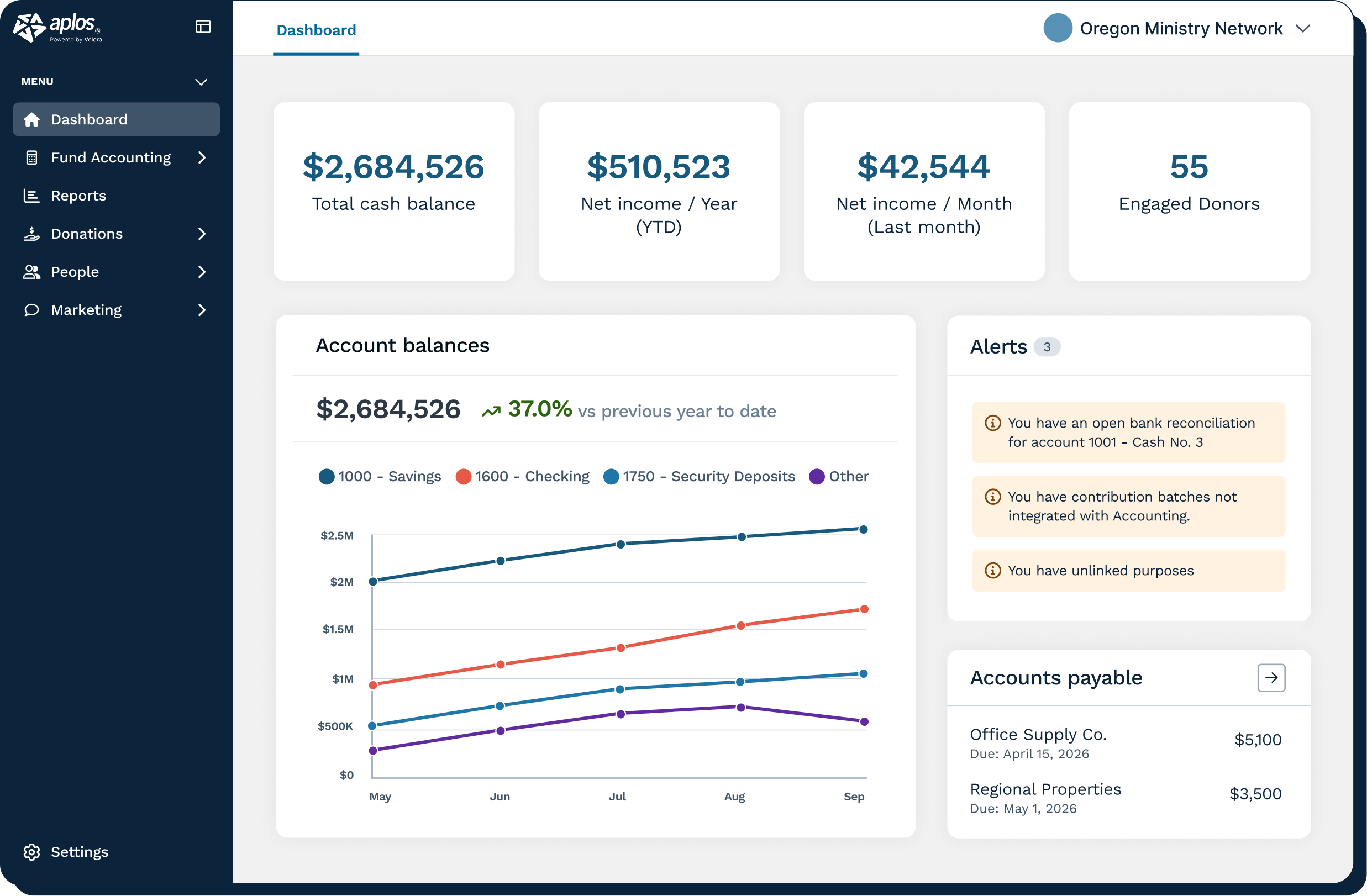Select the Dashboard tab at top
The width and height of the screenshot is (1367, 896).
316,30
